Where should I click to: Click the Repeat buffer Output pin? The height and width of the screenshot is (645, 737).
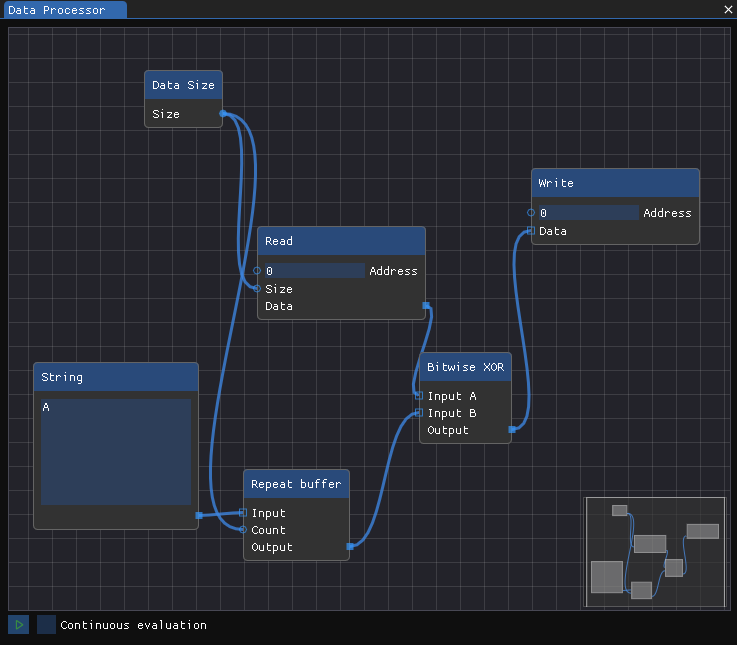[x=350, y=546]
